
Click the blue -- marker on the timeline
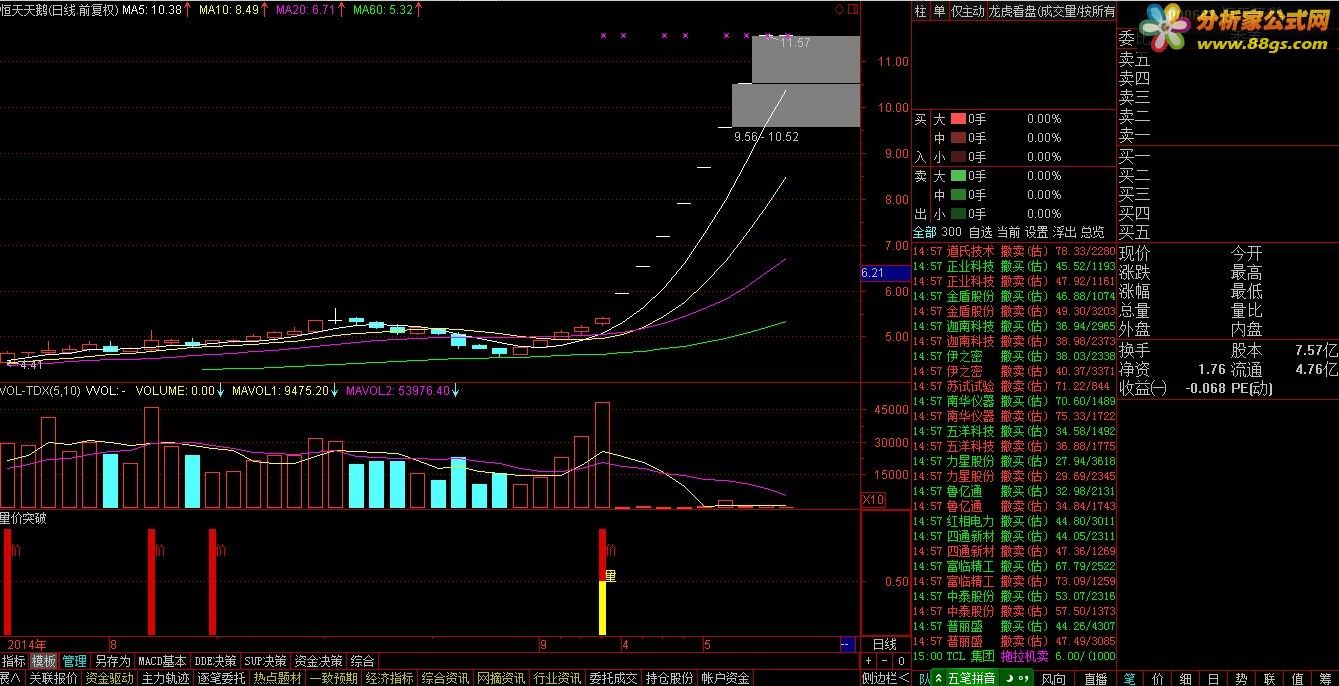pyautogui.click(x=847, y=645)
